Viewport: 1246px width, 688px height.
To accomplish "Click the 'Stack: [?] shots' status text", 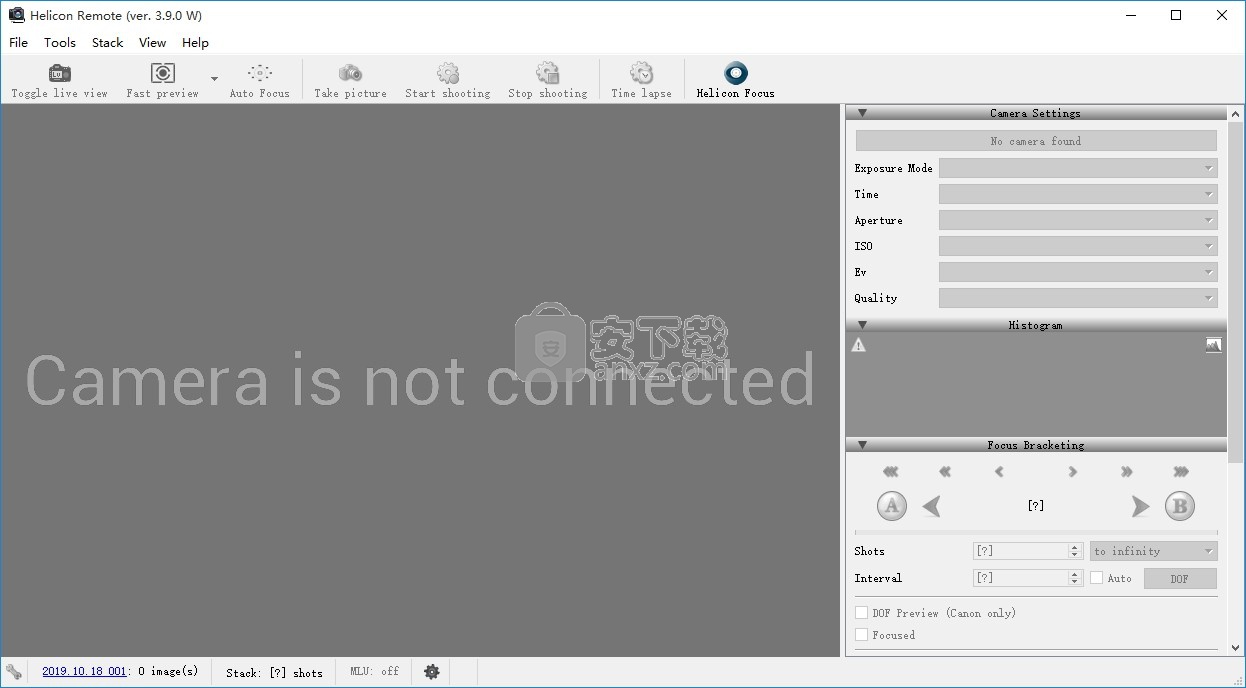I will (274, 672).
